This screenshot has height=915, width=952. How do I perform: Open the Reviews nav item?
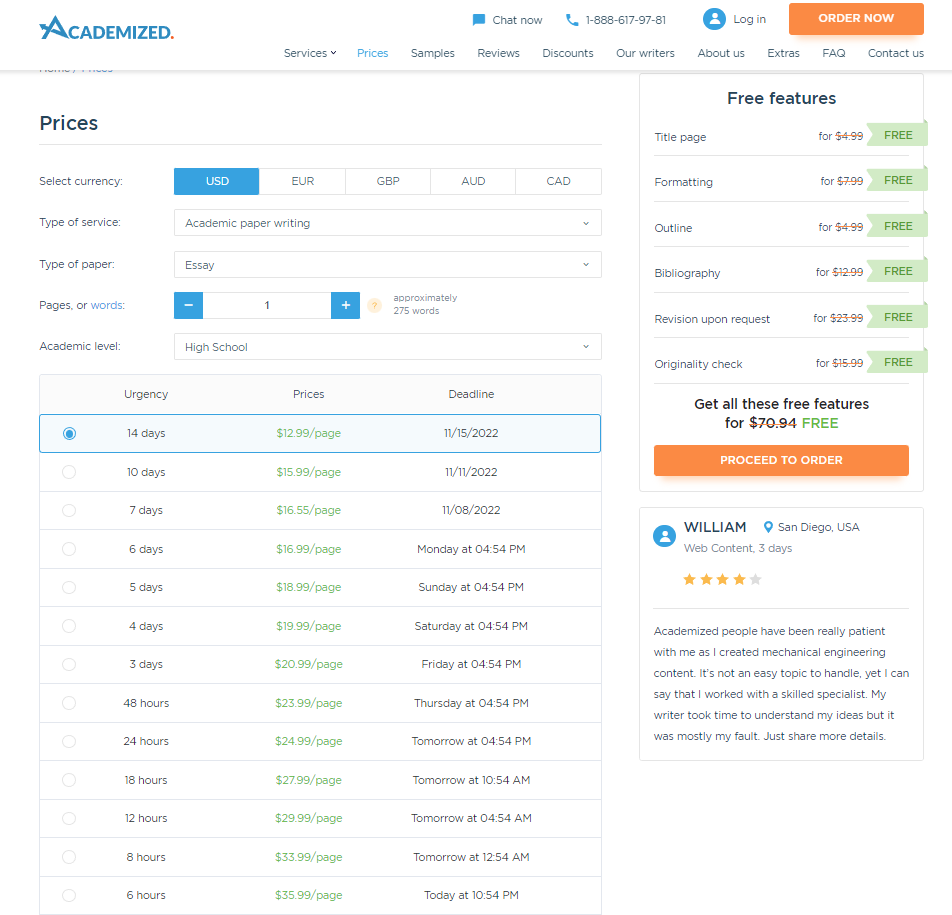click(x=498, y=53)
